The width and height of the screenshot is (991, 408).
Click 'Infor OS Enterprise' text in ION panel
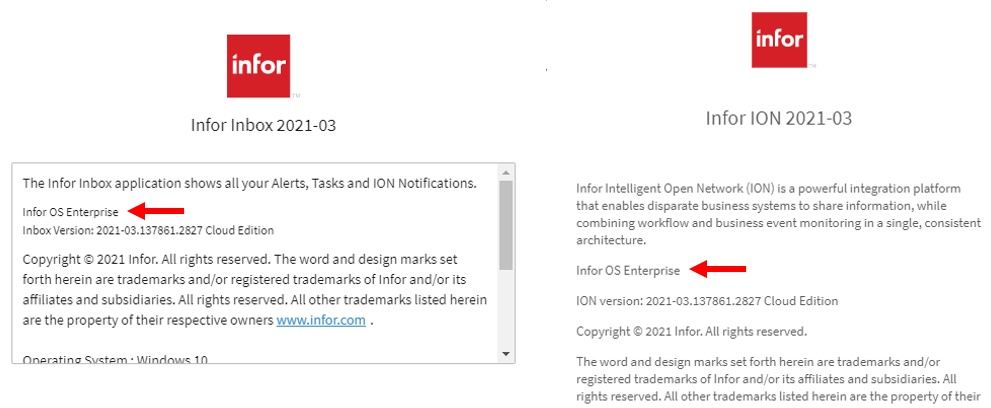point(628,270)
